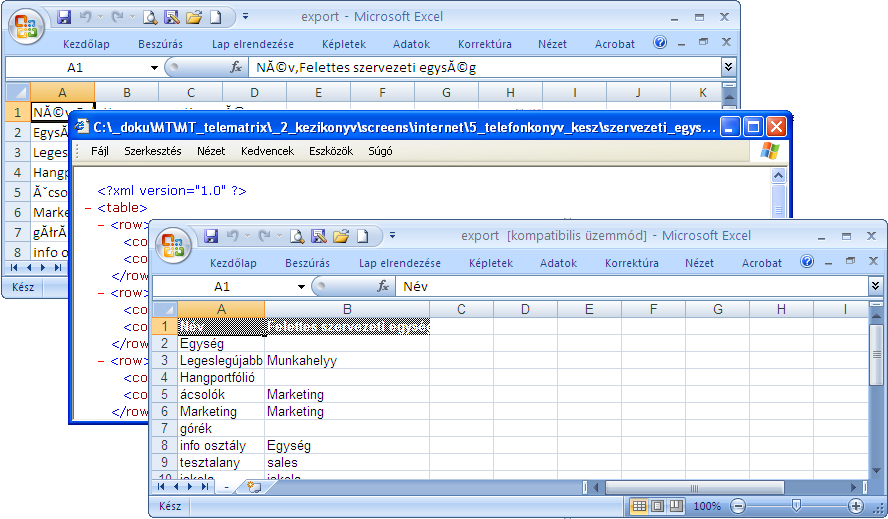
Task: Expand formula bar in front Excel
Action: [876, 286]
